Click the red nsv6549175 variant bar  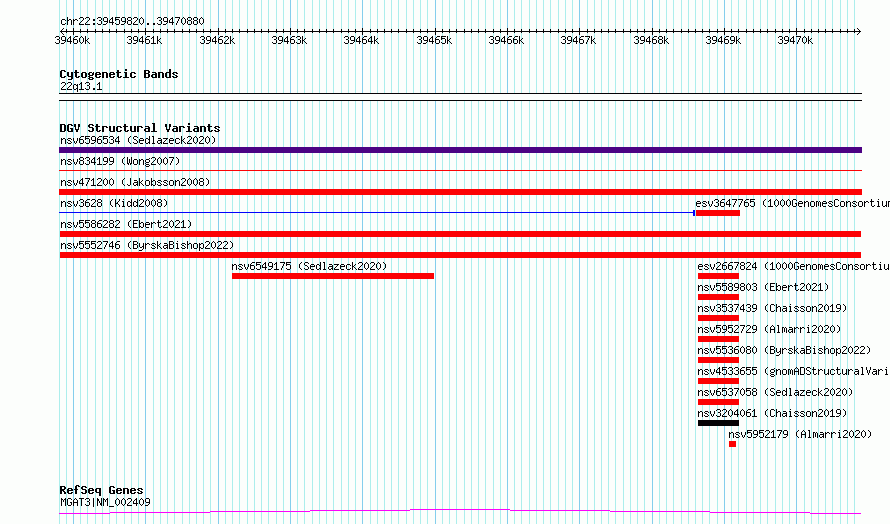333,276
